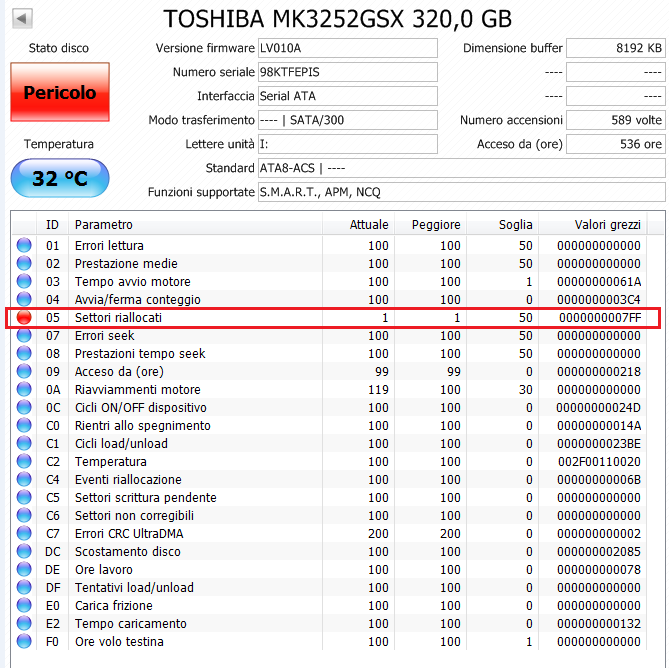Image resolution: width=672 pixels, height=668 pixels.
Task: Select the Riavviammenti motore current value 119
Action: 378,389
